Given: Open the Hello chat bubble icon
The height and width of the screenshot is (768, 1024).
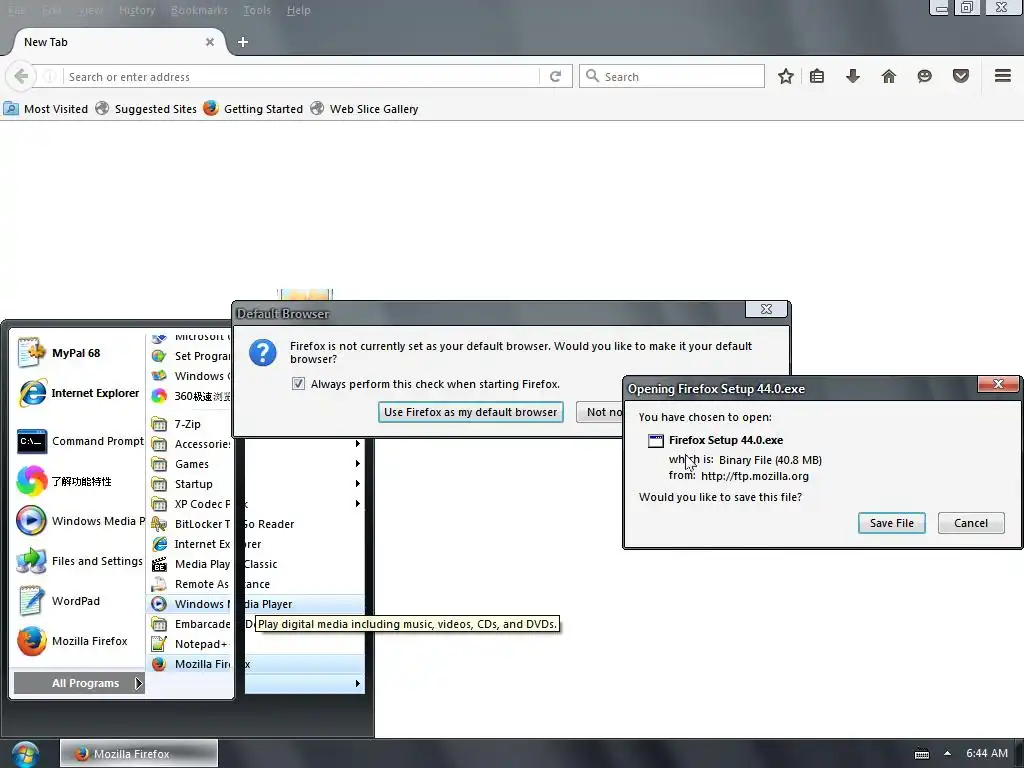Looking at the screenshot, I should (x=925, y=76).
